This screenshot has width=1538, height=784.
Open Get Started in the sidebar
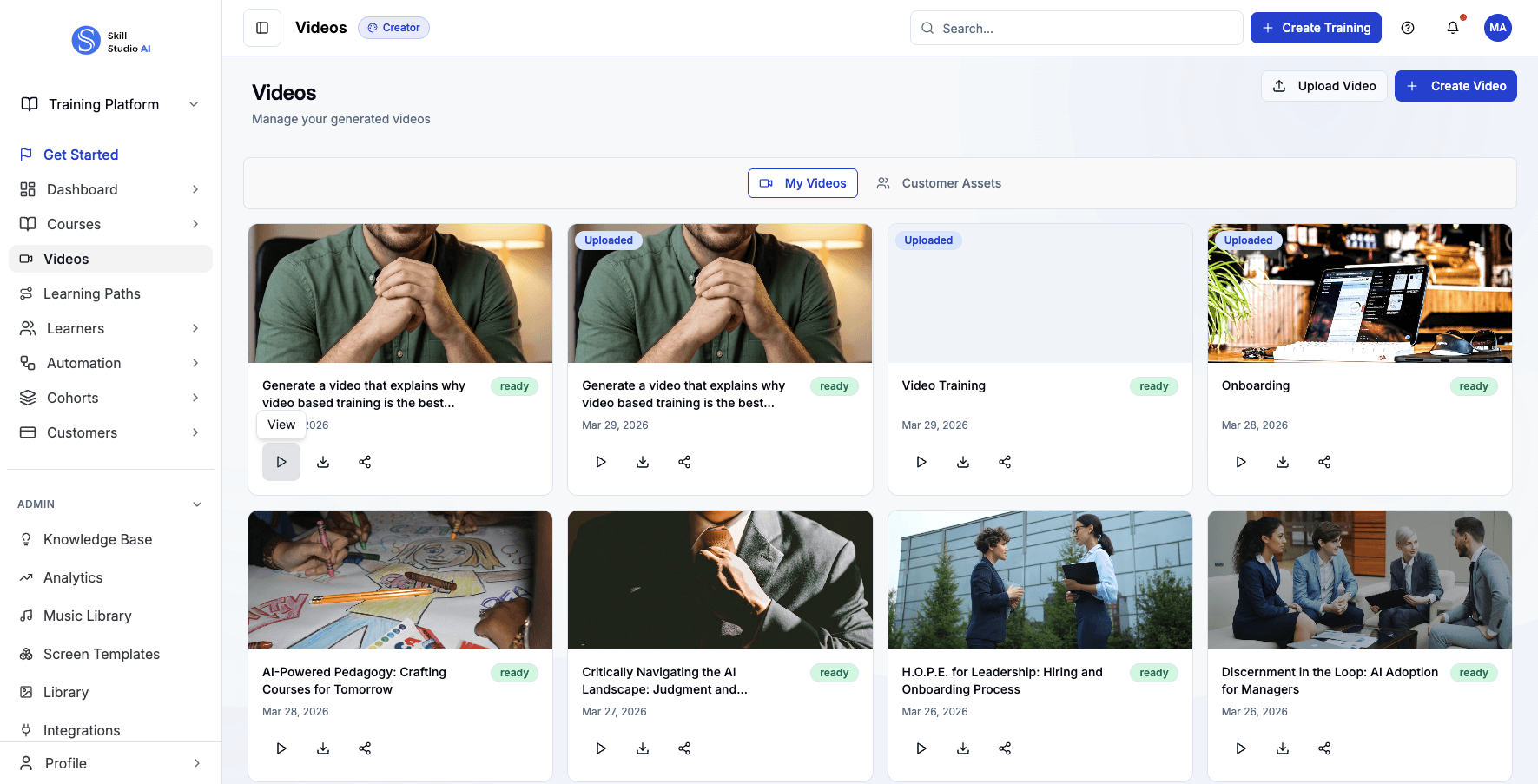pyautogui.click(x=110, y=155)
